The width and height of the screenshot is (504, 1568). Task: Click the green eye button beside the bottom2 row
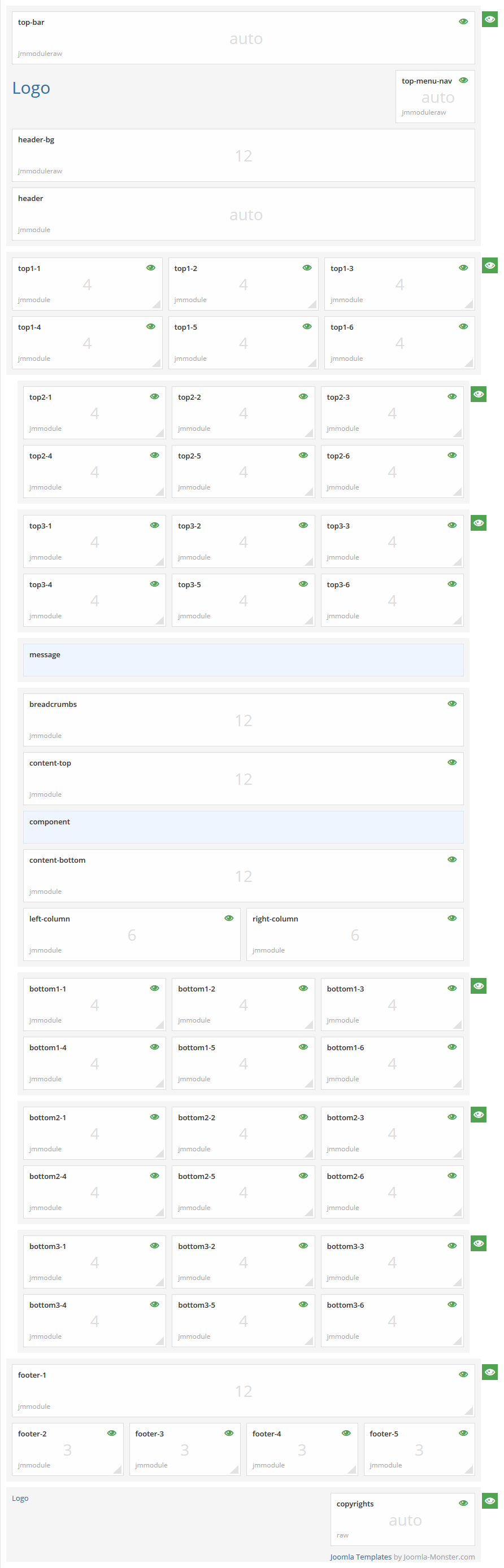479,1115
